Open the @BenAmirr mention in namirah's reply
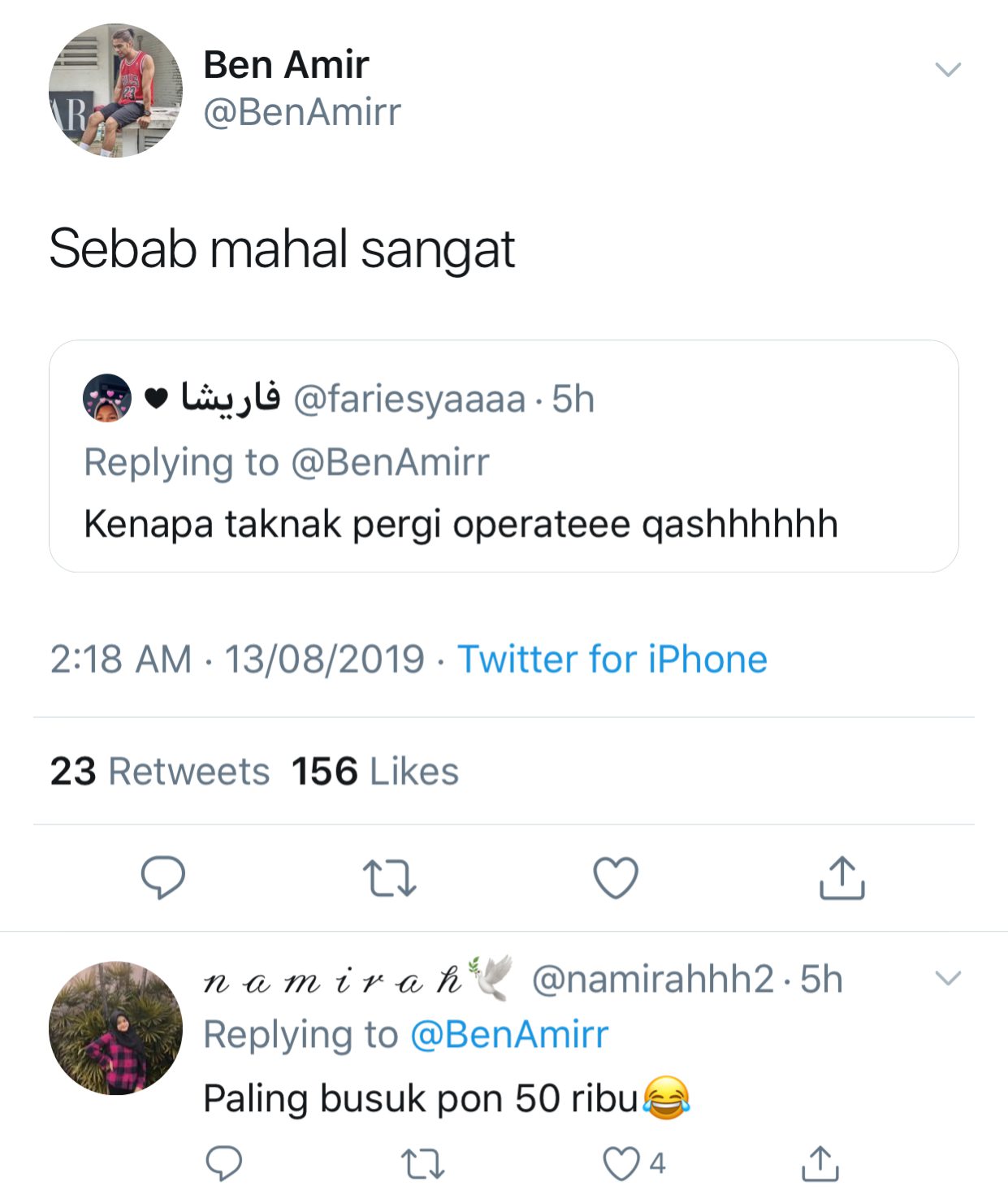The height and width of the screenshot is (1203, 1008). click(x=509, y=1035)
